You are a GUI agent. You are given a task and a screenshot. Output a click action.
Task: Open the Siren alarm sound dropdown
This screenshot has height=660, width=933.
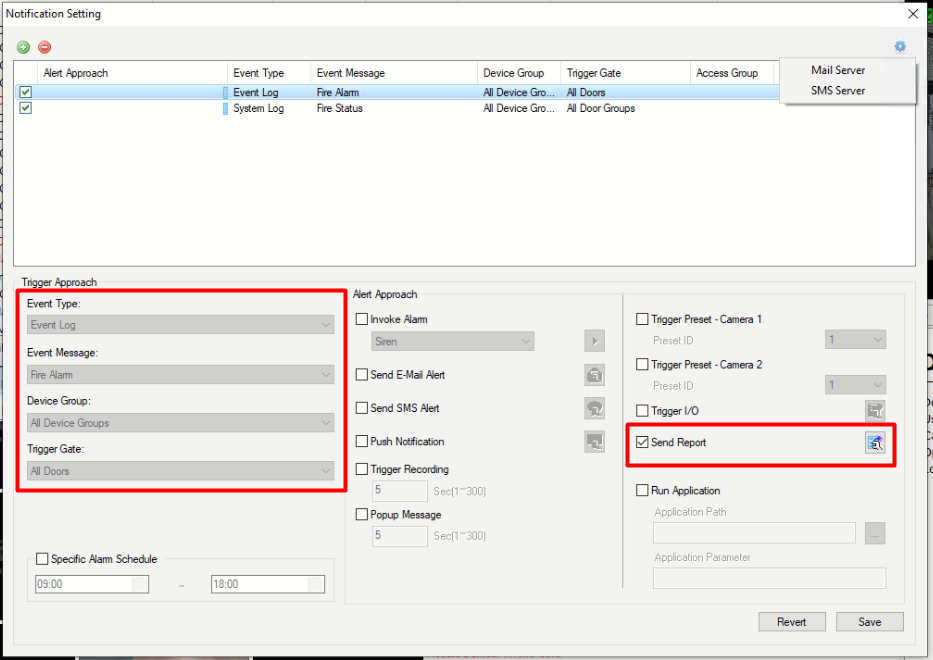pyautogui.click(x=453, y=342)
